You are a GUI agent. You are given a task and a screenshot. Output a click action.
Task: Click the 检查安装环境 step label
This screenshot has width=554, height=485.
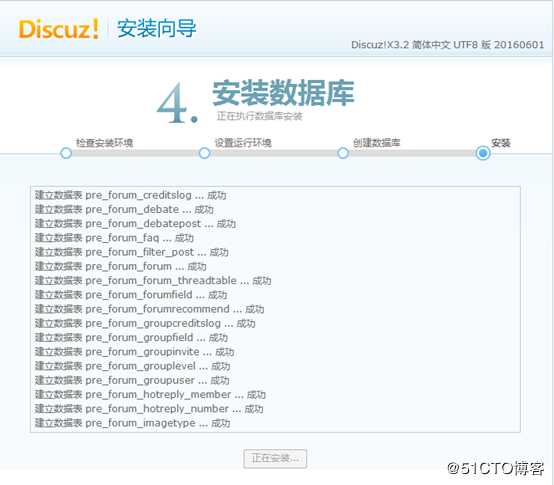(105, 143)
